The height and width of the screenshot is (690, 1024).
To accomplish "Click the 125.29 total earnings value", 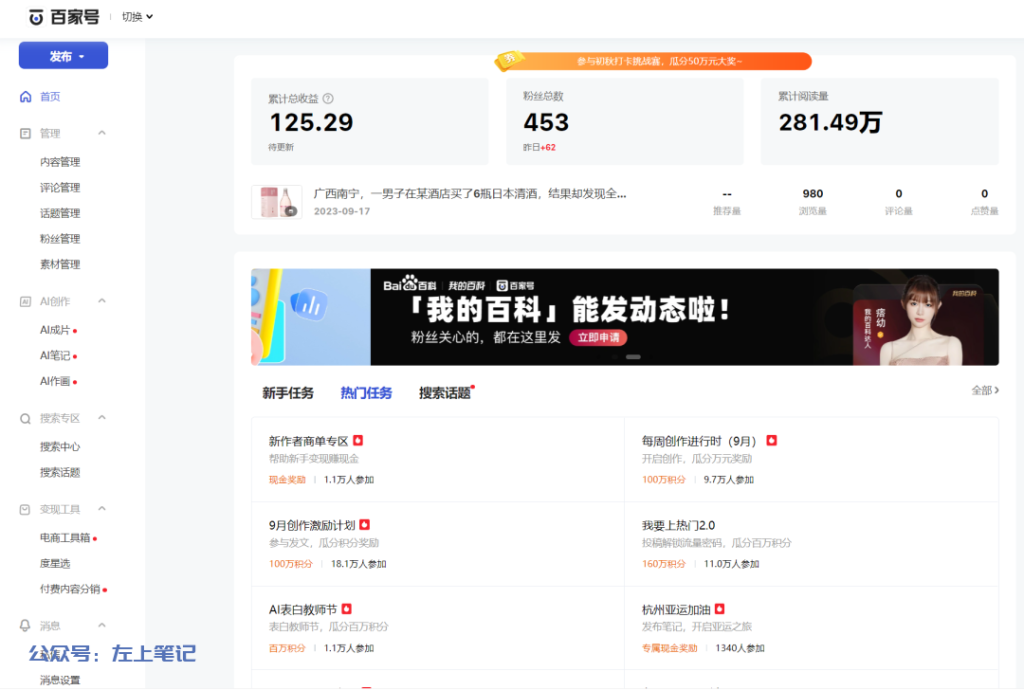I will click(x=312, y=123).
